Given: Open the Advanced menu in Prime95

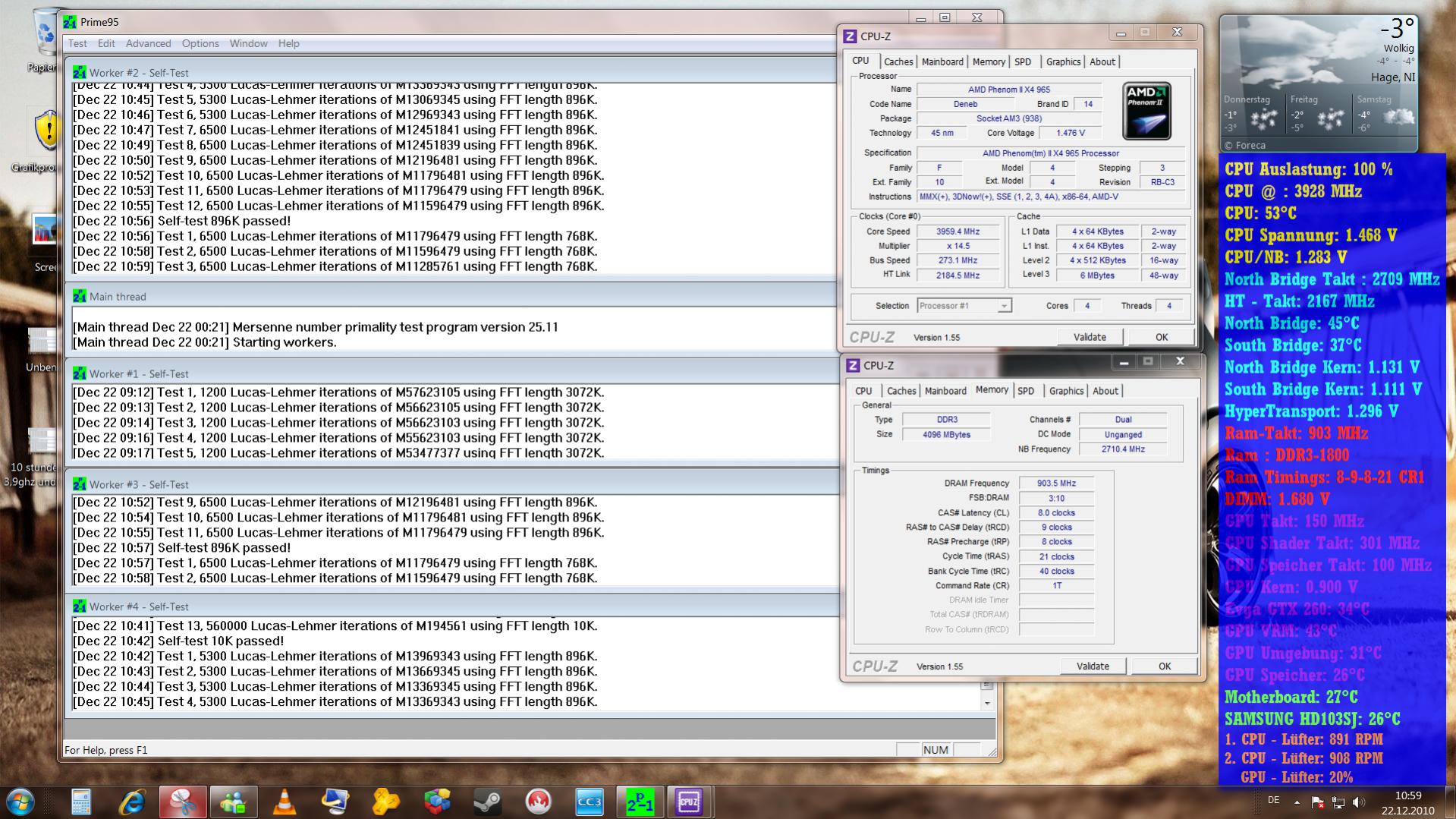Looking at the screenshot, I should 148,43.
